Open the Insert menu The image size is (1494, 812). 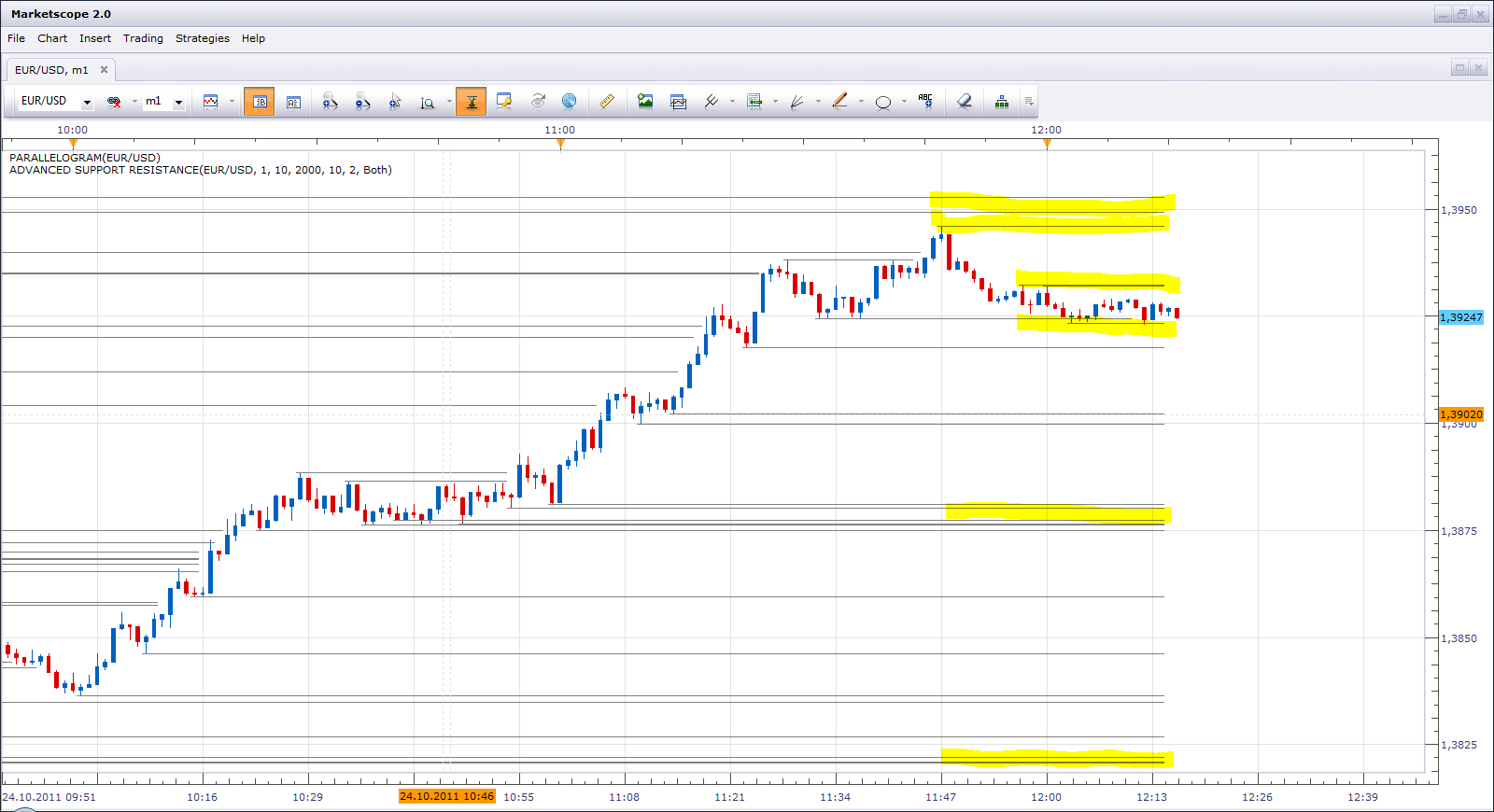pos(95,38)
